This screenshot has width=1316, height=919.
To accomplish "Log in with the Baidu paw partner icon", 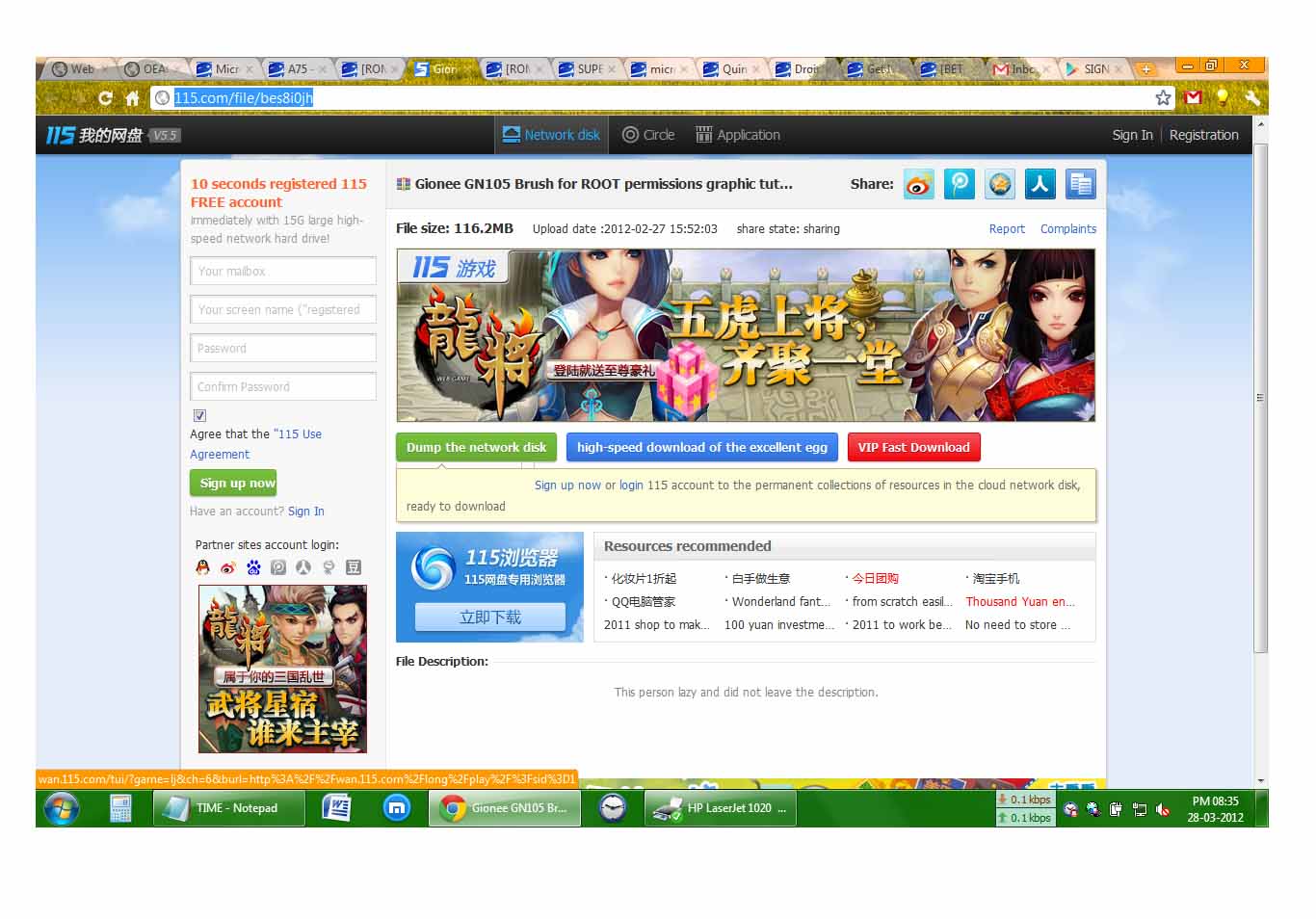I will 253,567.
